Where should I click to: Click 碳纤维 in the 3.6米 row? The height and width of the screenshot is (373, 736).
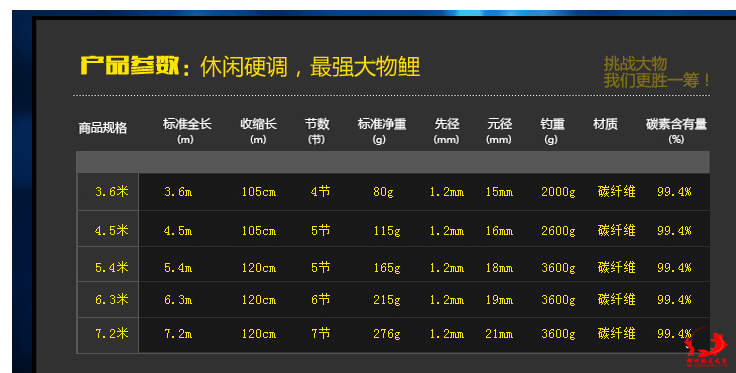[x=617, y=191]
